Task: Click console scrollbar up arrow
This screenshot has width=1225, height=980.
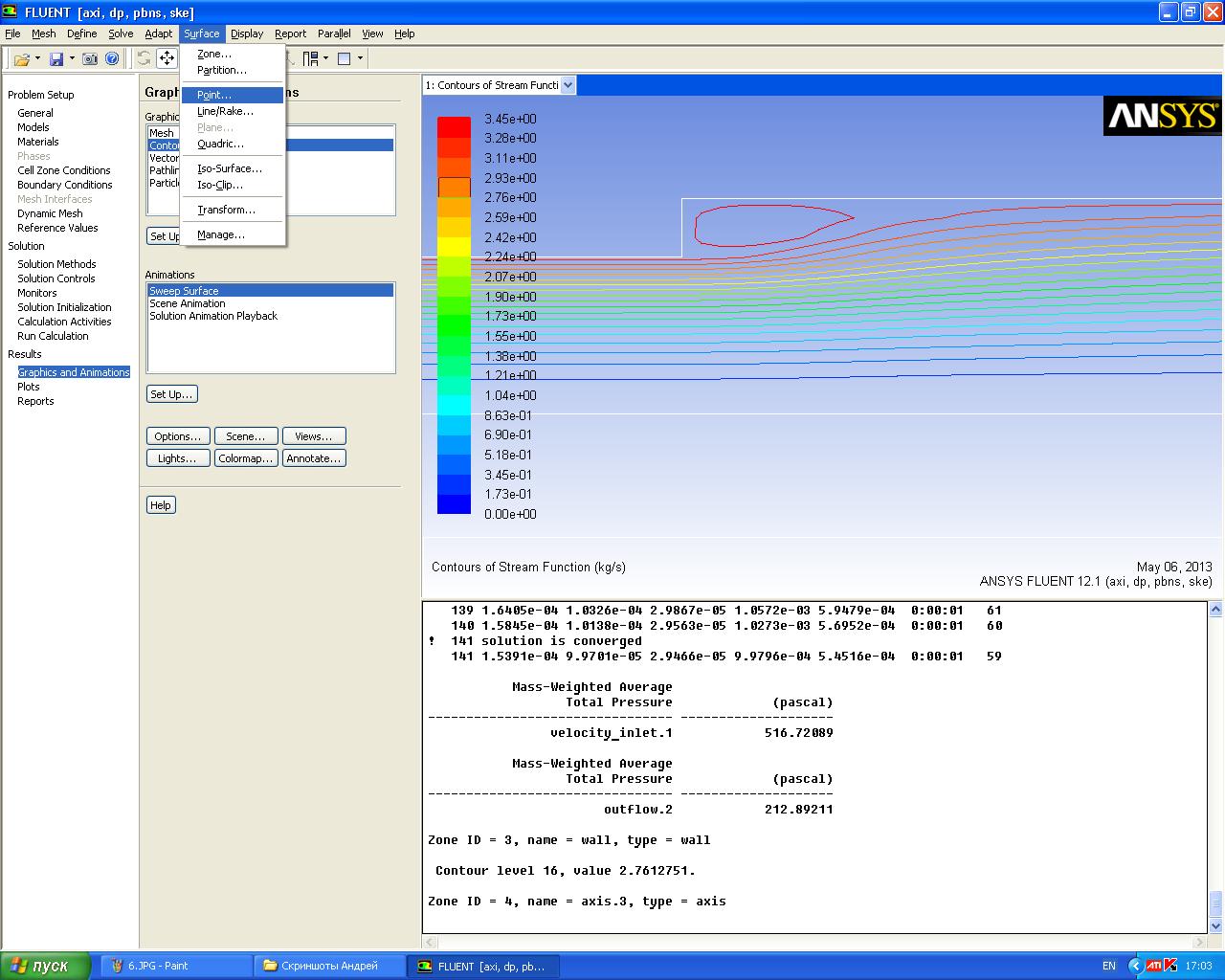Action: tap(1216, 609)
